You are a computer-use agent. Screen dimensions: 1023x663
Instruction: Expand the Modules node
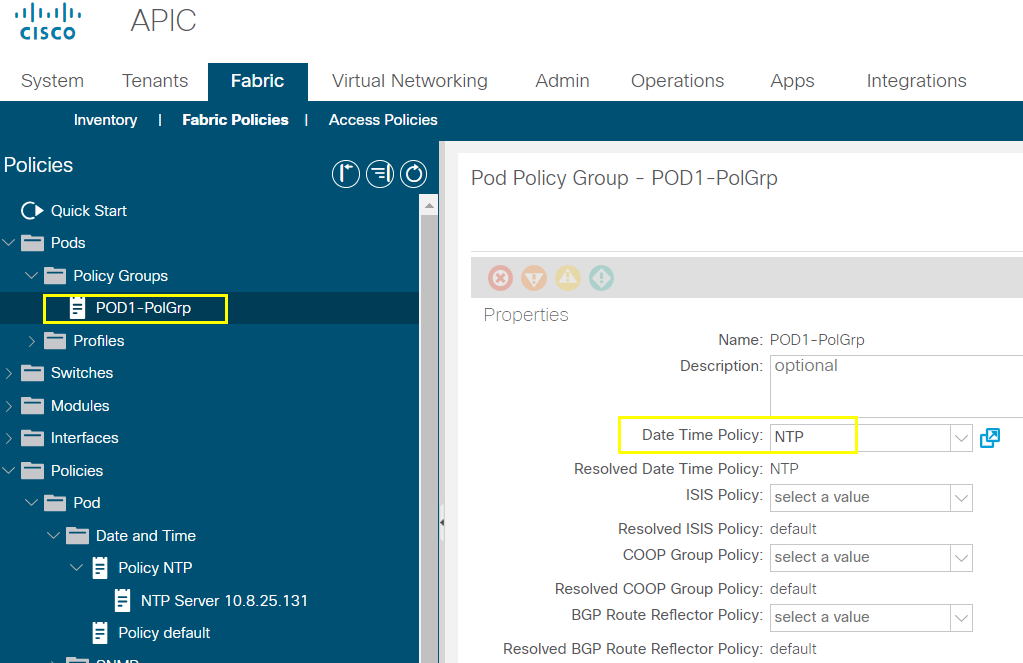(8, 406)
